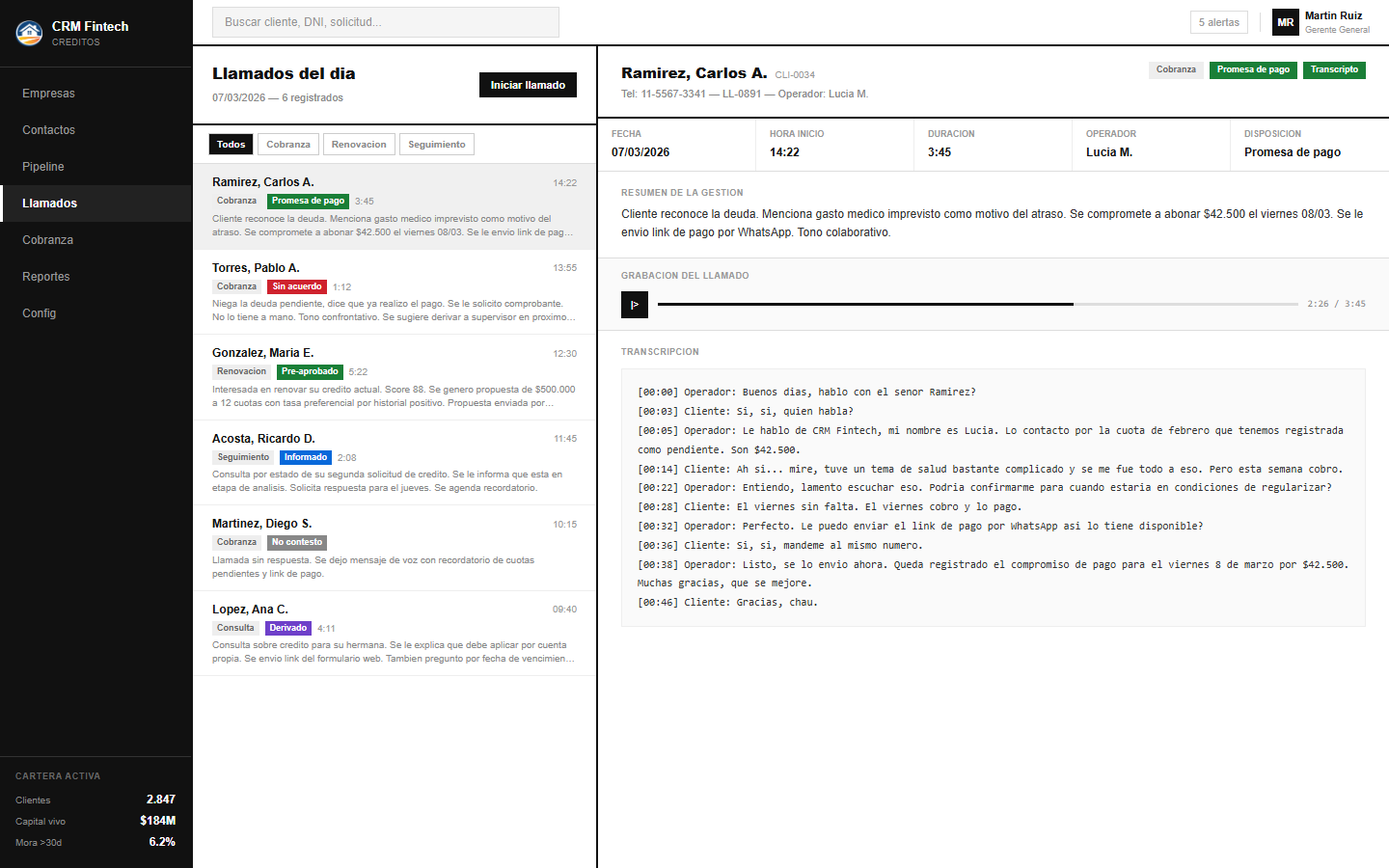The width and height of the screenshot is (1389, 868).
Task: Click Iniciar llamado button
Action: [528, 85]
